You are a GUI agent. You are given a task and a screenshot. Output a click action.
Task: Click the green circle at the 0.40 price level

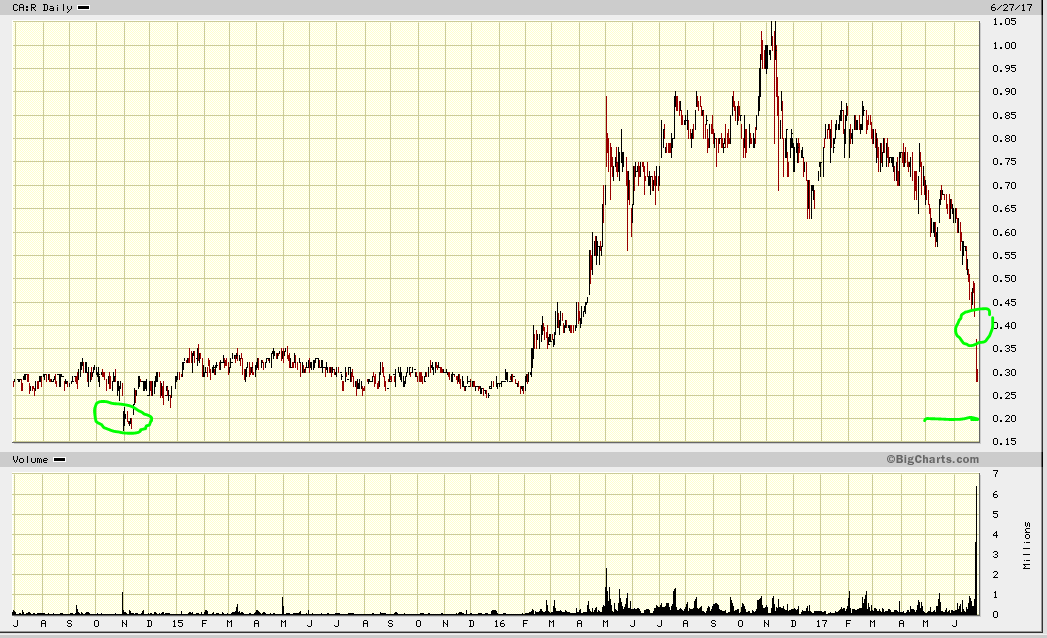(973, 326)
